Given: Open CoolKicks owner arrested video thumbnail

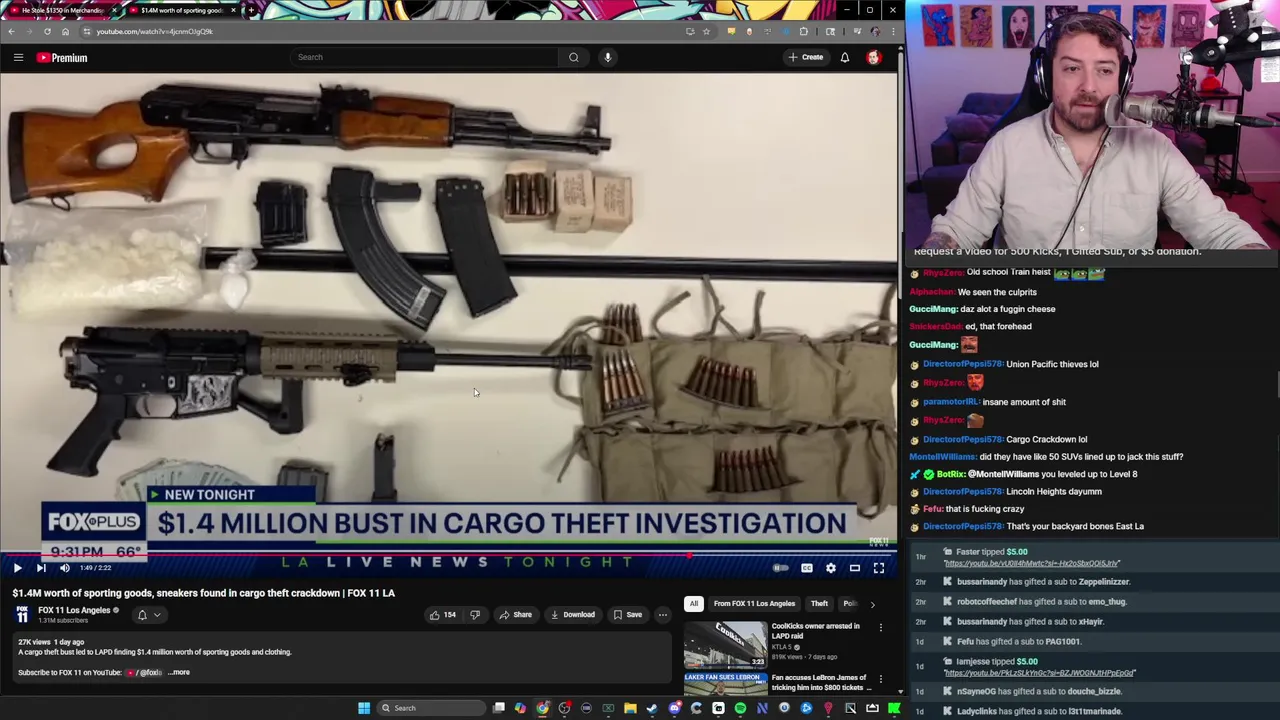Looking at the screenshot, I should [x=725, y=644].
